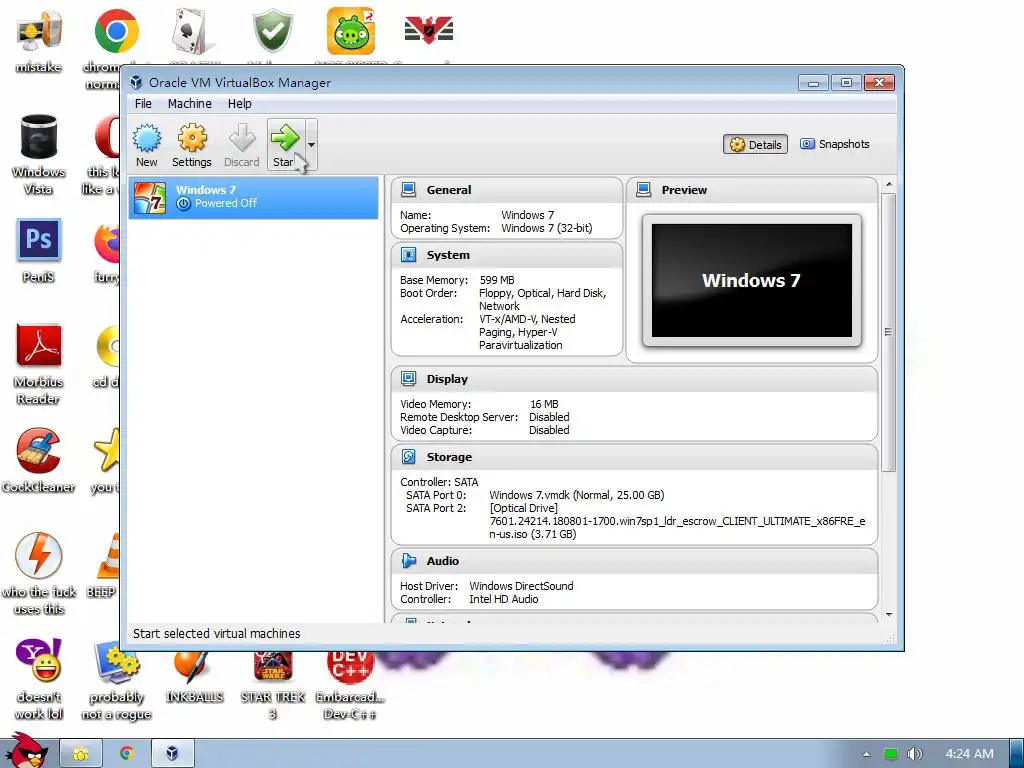Click the General section monitor icon

tap(409, 189)
